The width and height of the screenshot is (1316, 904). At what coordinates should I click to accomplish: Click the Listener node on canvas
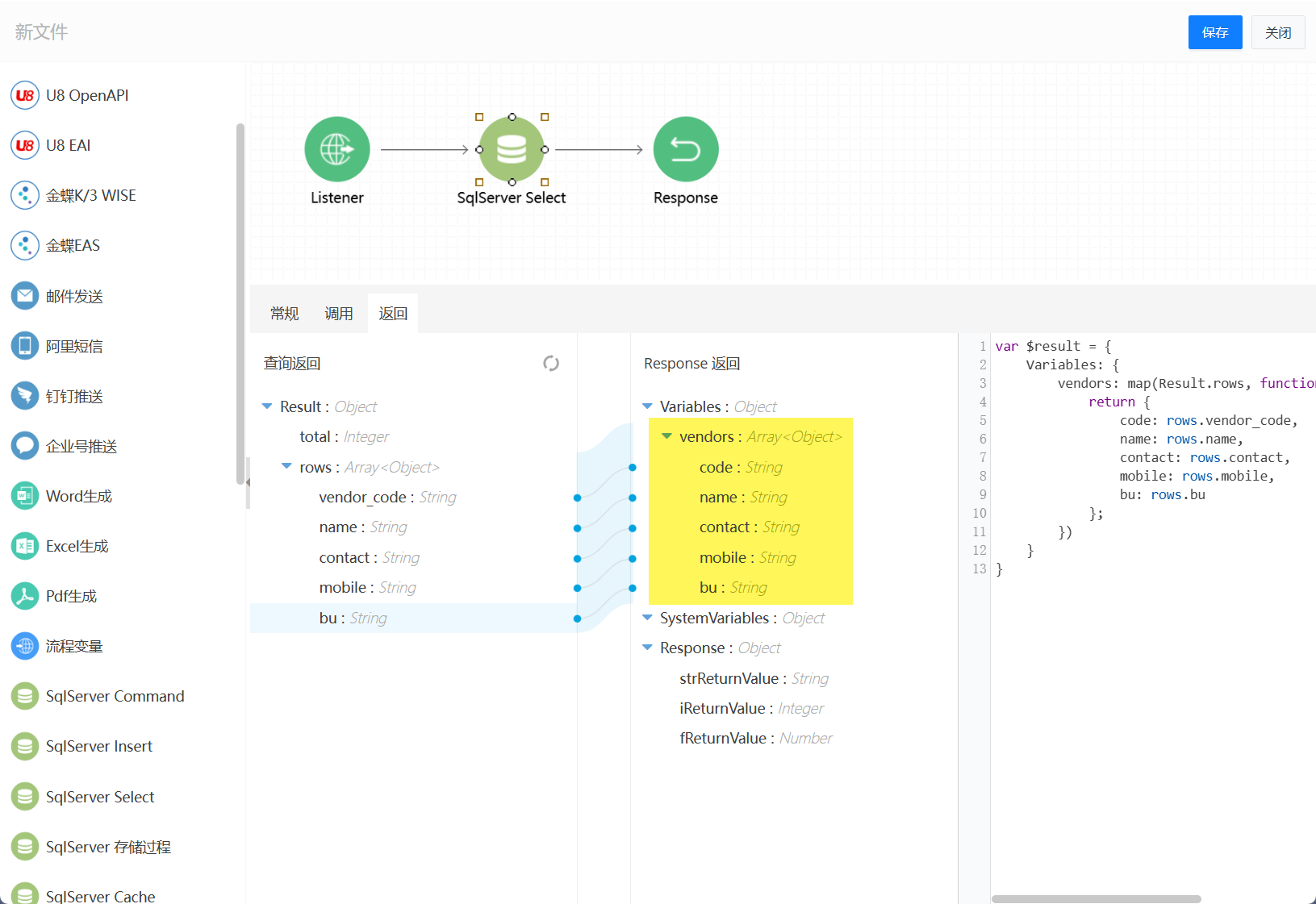(x=337, y=150)
